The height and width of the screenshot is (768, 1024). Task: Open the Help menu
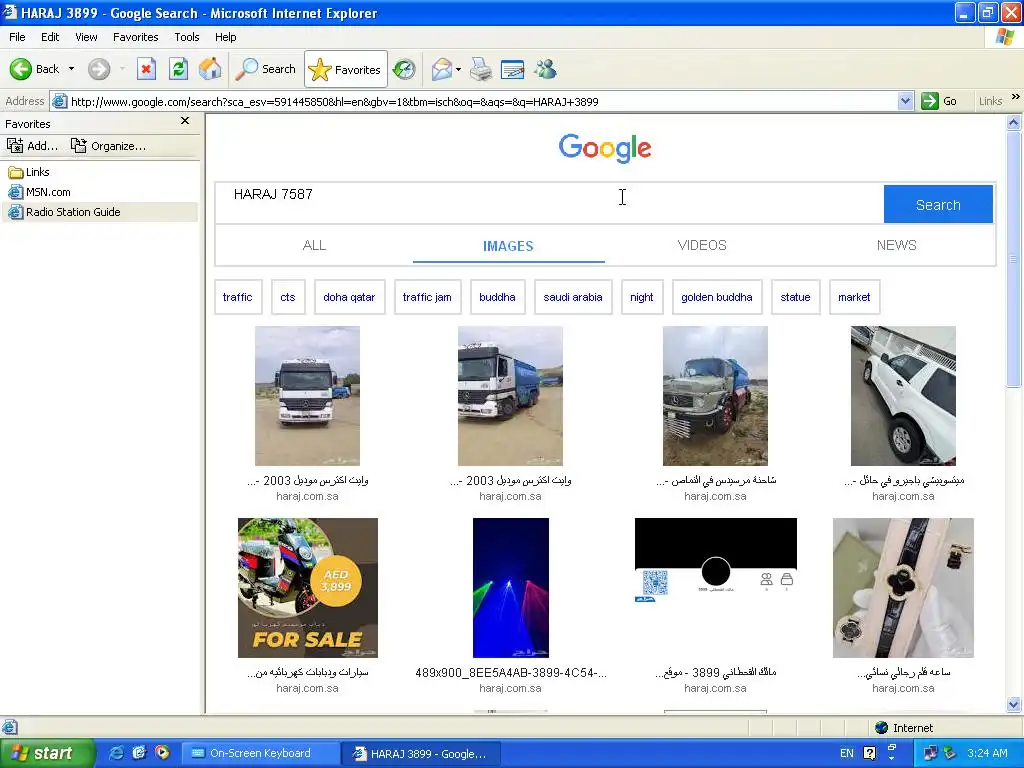click(x=225, y=37)
